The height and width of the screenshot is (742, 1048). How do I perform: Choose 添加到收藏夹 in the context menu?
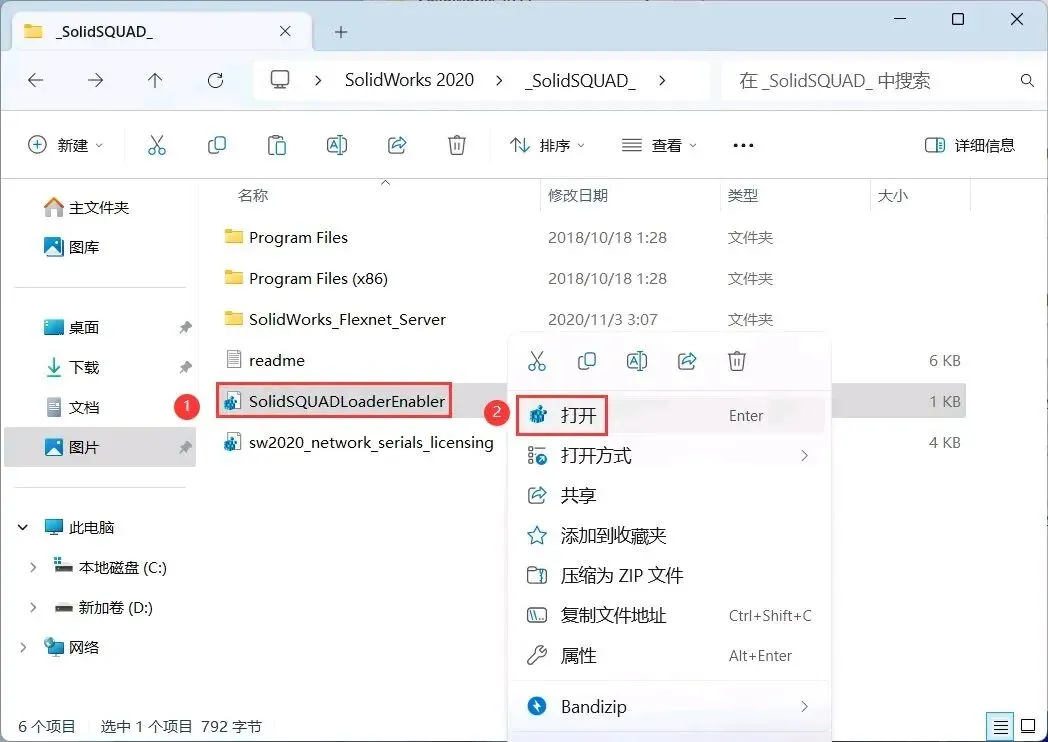[670, 535]
